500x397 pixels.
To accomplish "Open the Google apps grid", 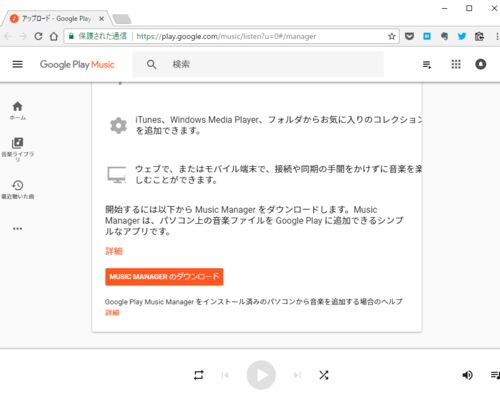I will tap(456, 64).
